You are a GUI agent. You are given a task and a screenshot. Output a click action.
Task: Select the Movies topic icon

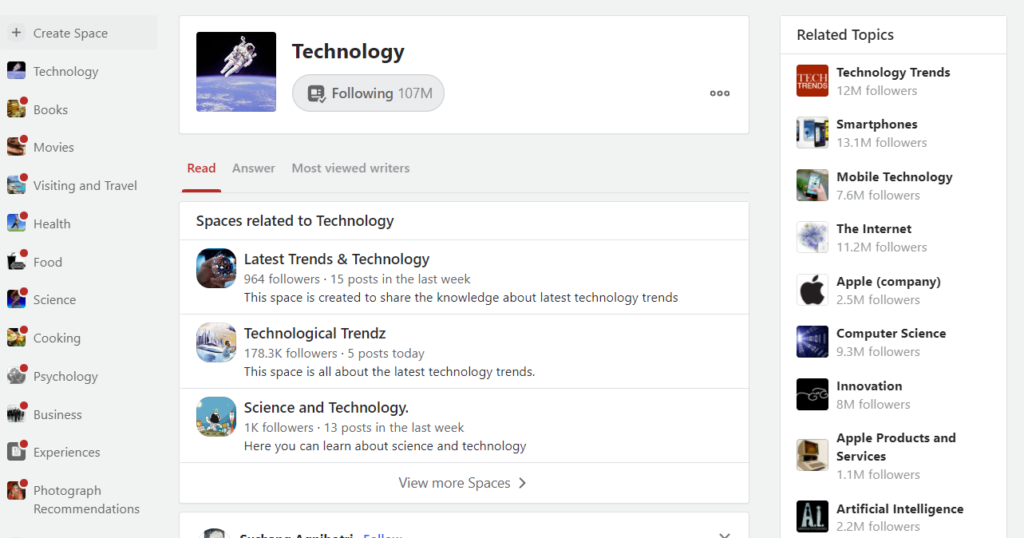click(16, 147)
